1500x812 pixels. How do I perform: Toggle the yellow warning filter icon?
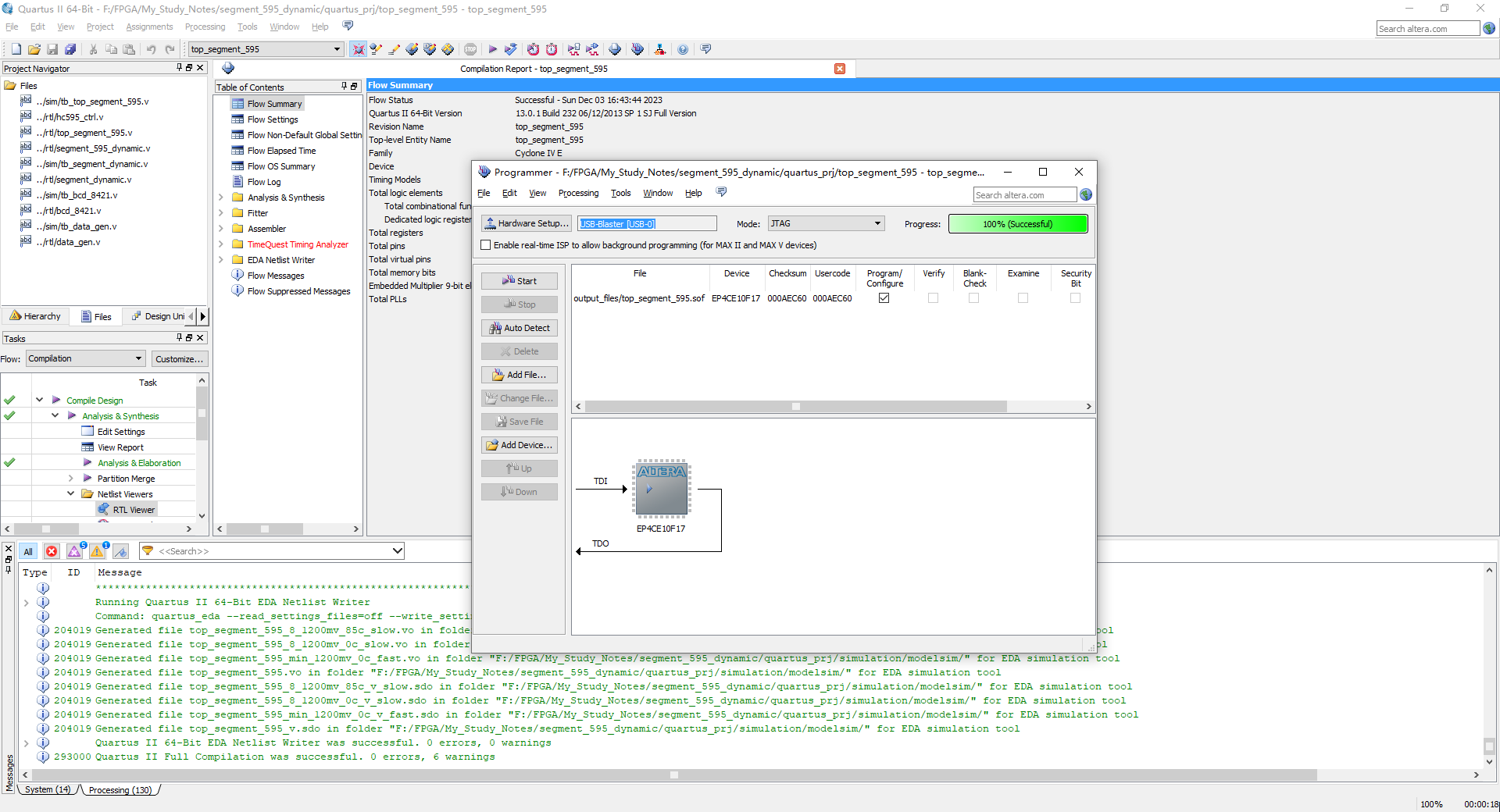tap(98, 551)
